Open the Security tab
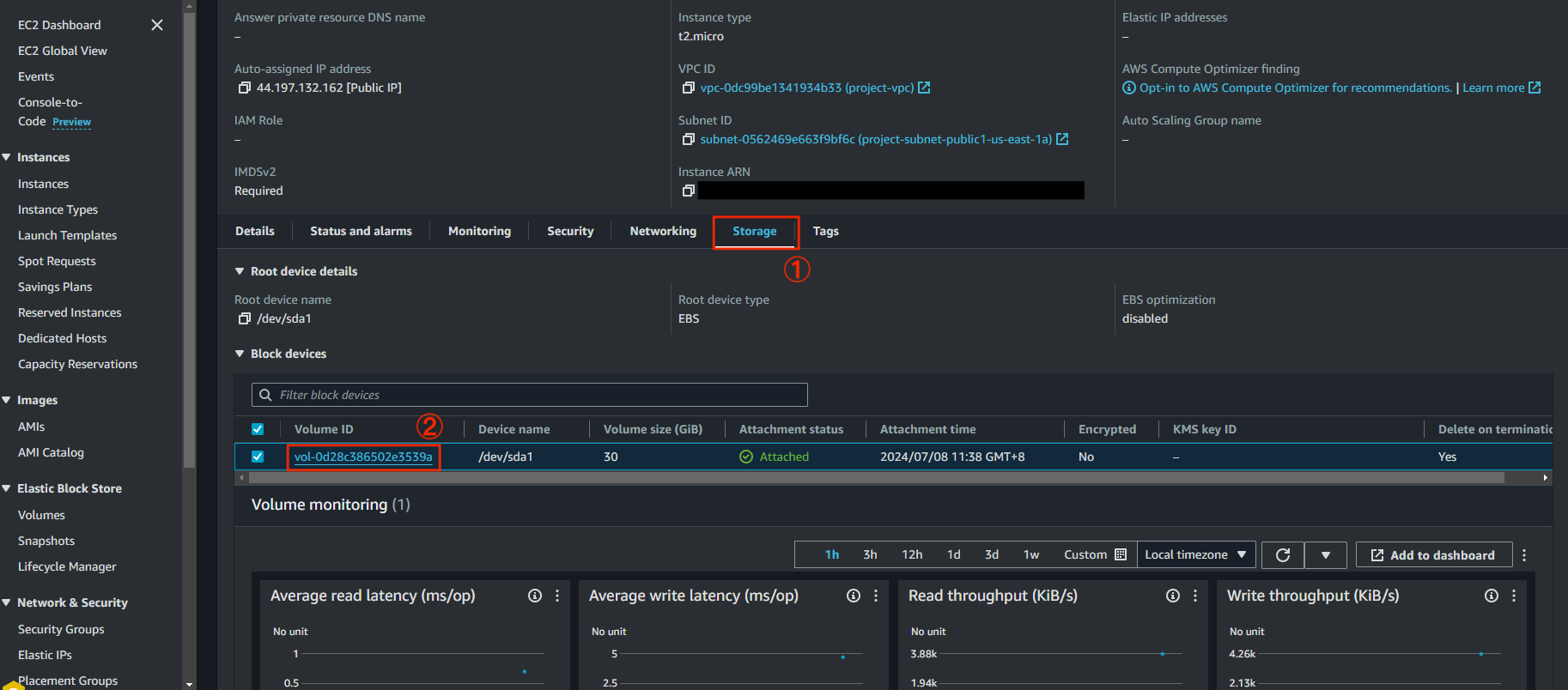 click(x=570, y=231)
